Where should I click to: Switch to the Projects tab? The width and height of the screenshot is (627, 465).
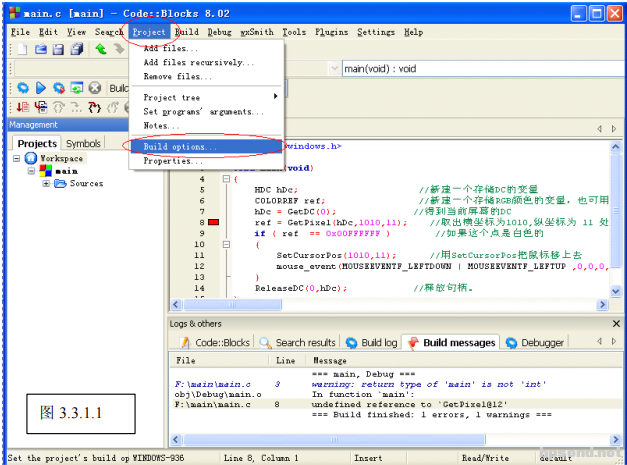point(37,144)
